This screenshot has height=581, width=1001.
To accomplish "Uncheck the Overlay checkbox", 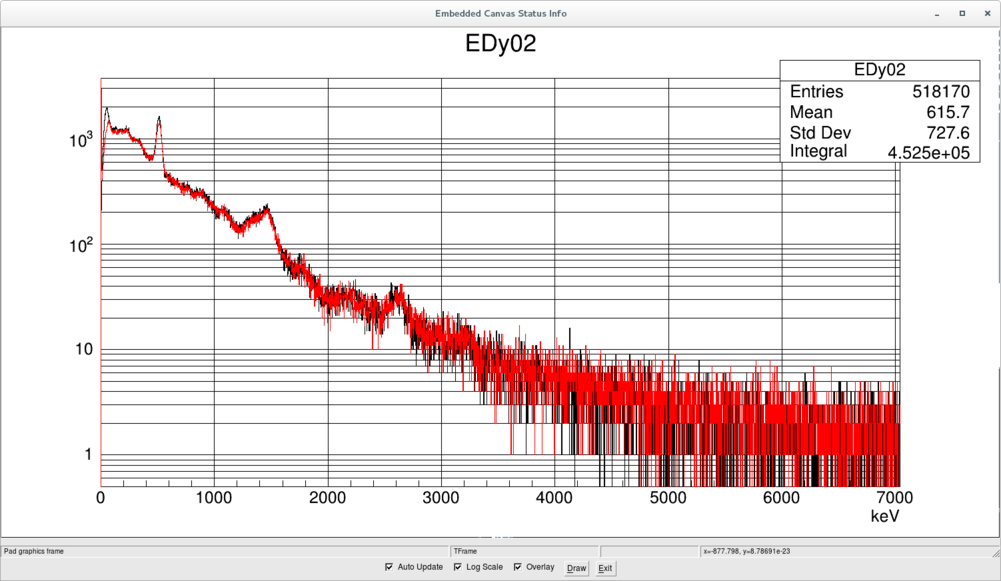I will (518, 567).
